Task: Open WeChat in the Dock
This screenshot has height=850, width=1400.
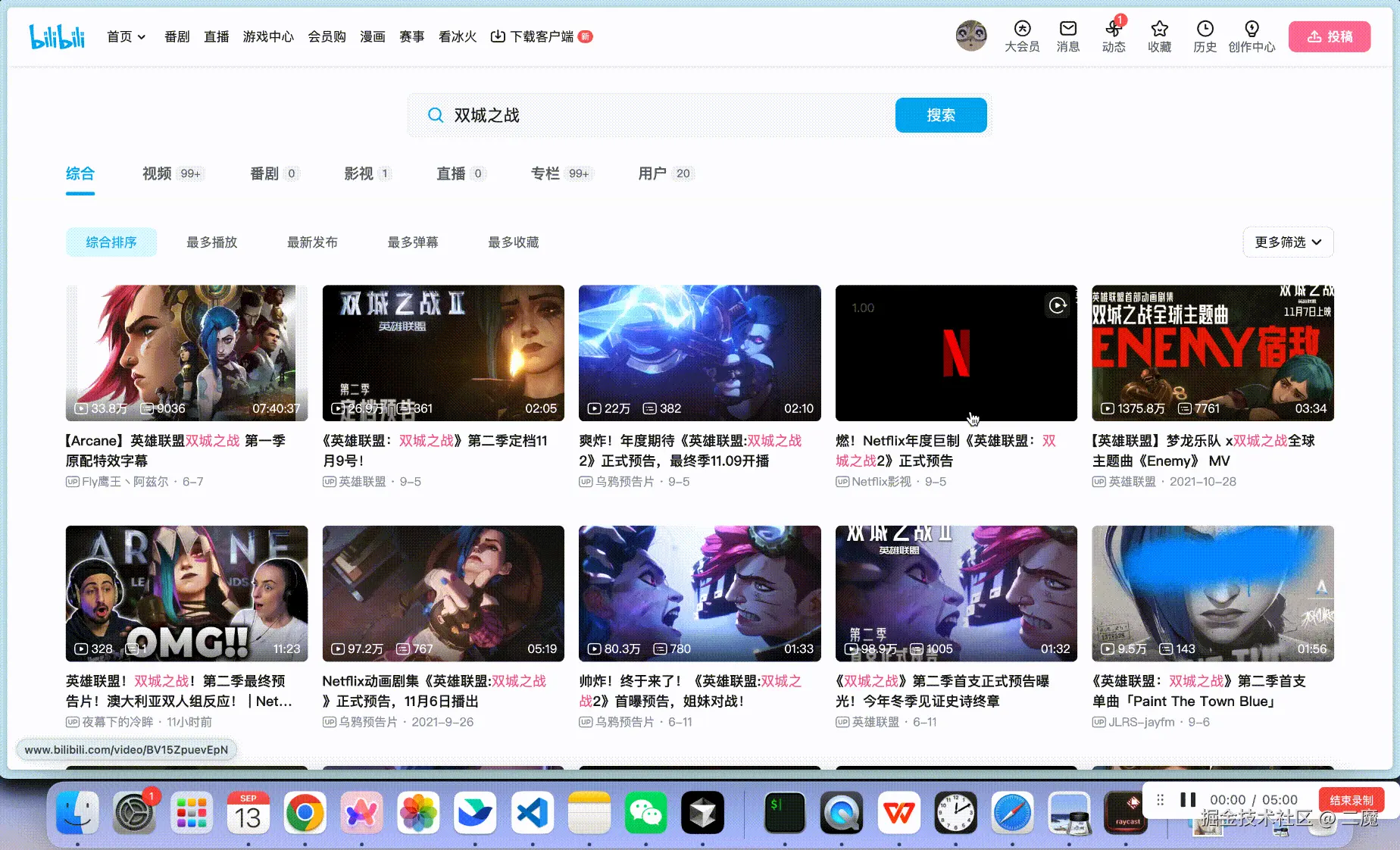Action: (x=645, y=813)
